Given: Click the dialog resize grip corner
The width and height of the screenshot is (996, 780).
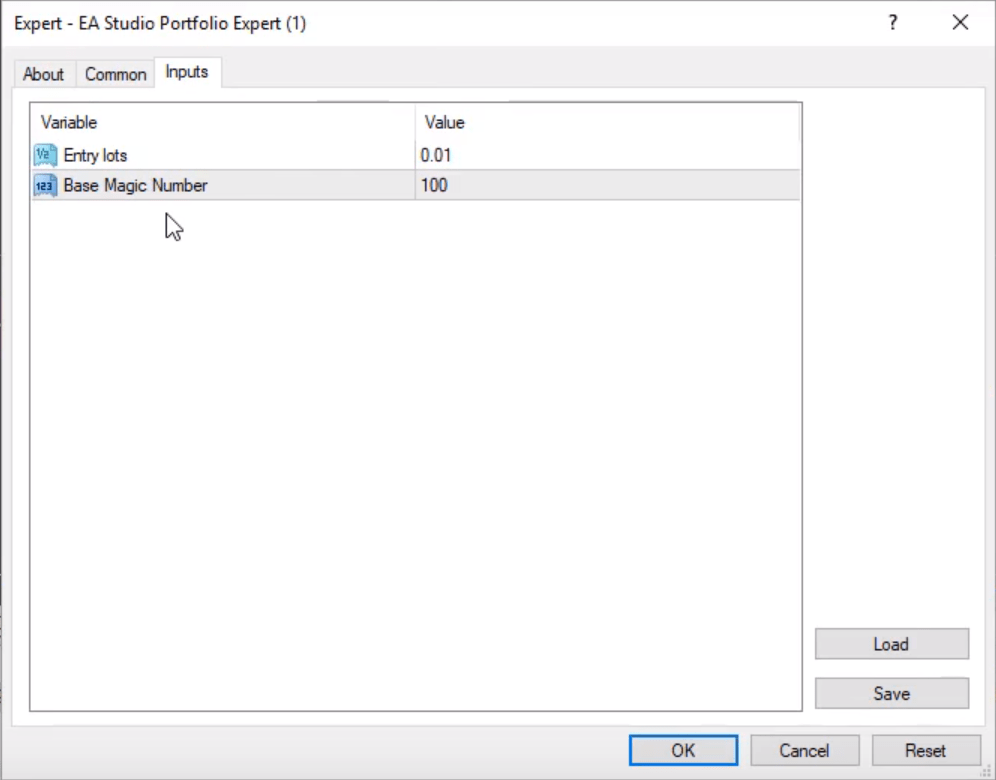Looking at the screenshot, I should click(986, 771).
